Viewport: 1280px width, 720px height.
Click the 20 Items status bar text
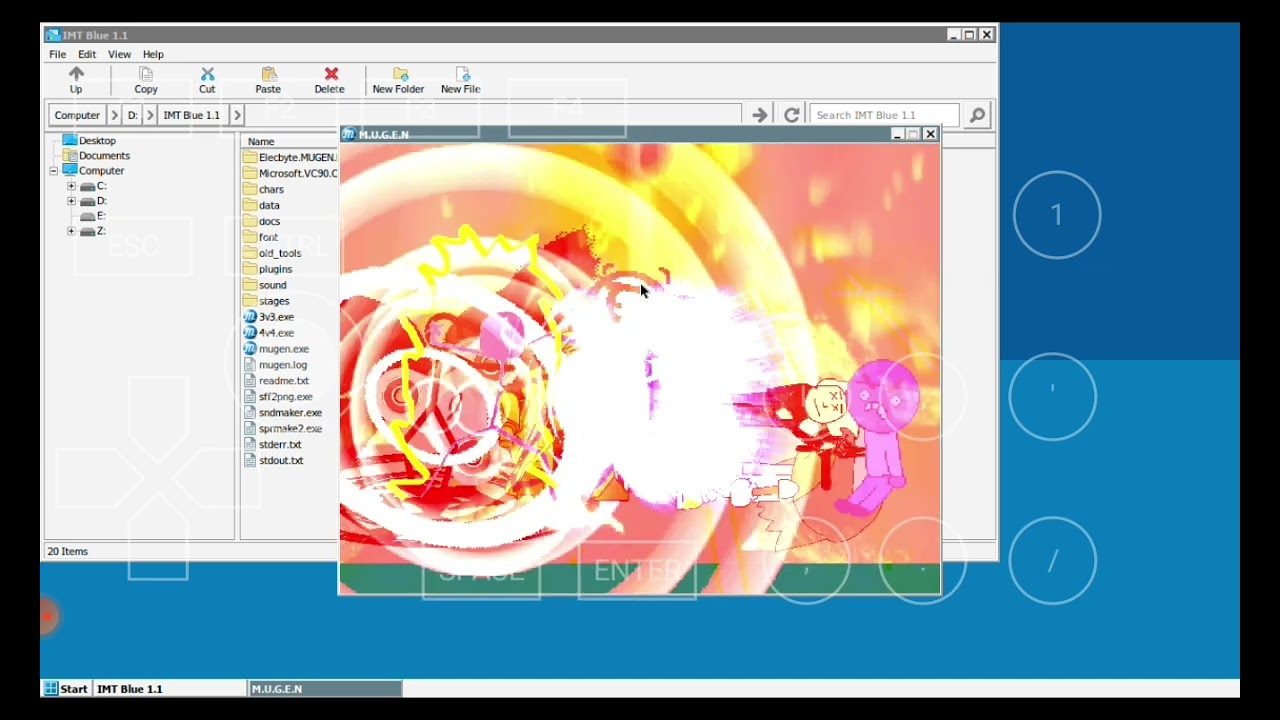click(68, 551)
